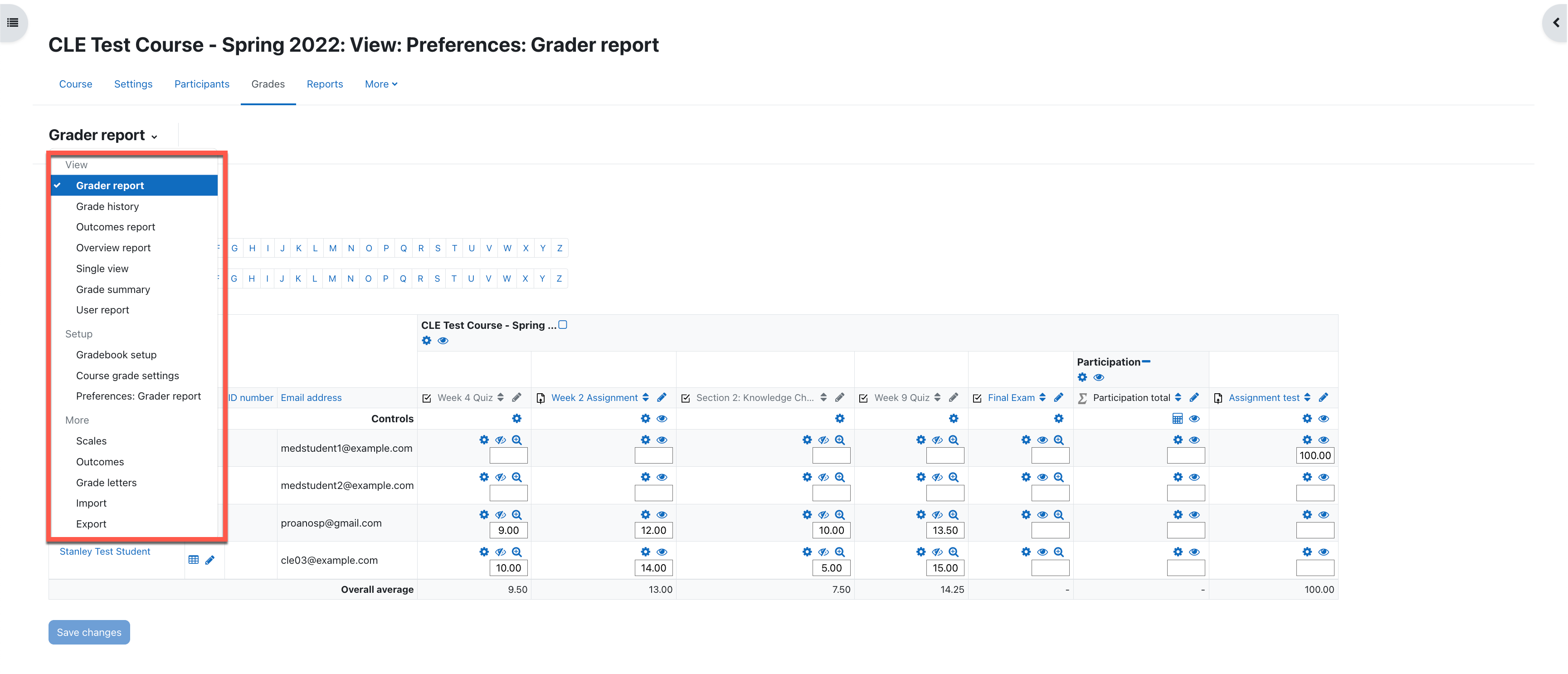
Task: Filter last names by letter Z
Action: (x=560, y=279)
